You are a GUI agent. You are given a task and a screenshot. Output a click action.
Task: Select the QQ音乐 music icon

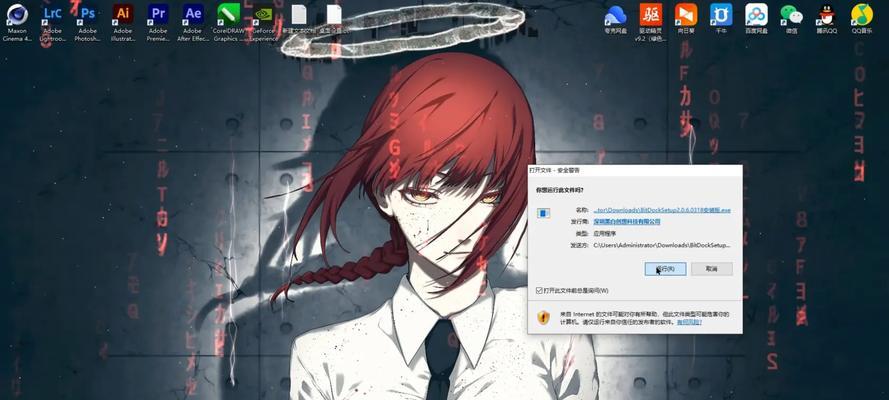(862, 18)
